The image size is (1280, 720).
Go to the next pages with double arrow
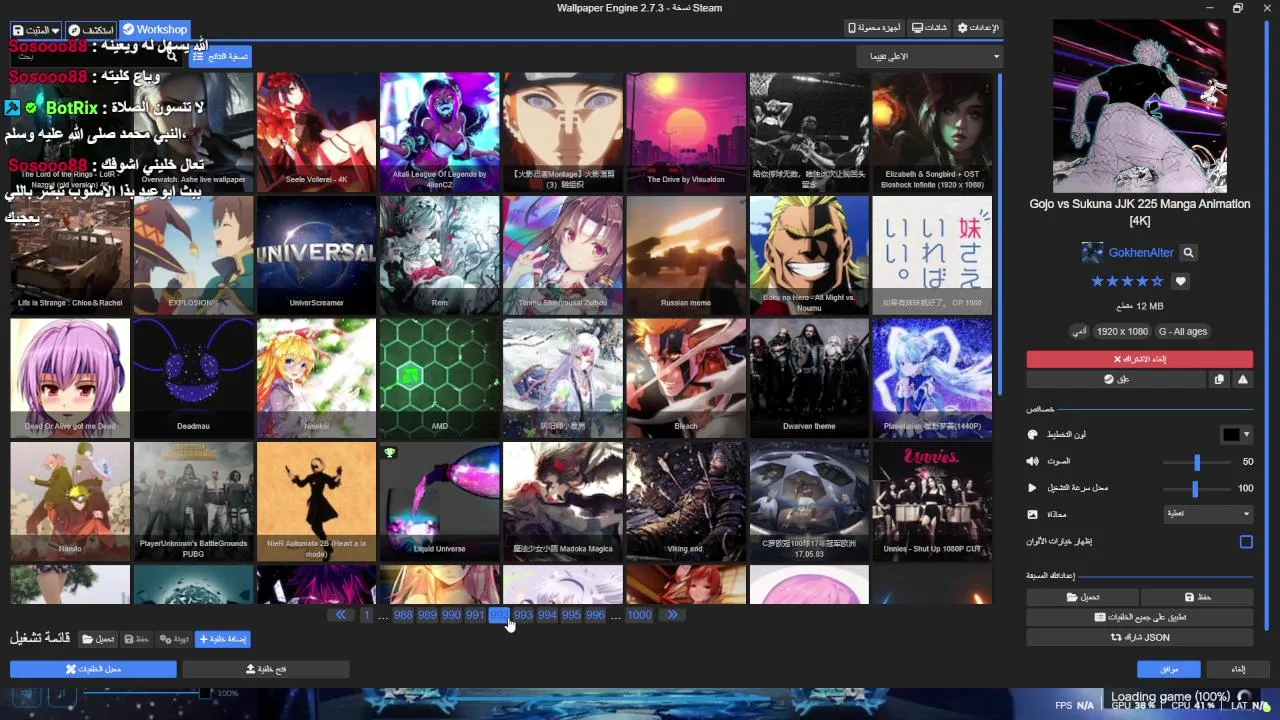coord(672,615)
